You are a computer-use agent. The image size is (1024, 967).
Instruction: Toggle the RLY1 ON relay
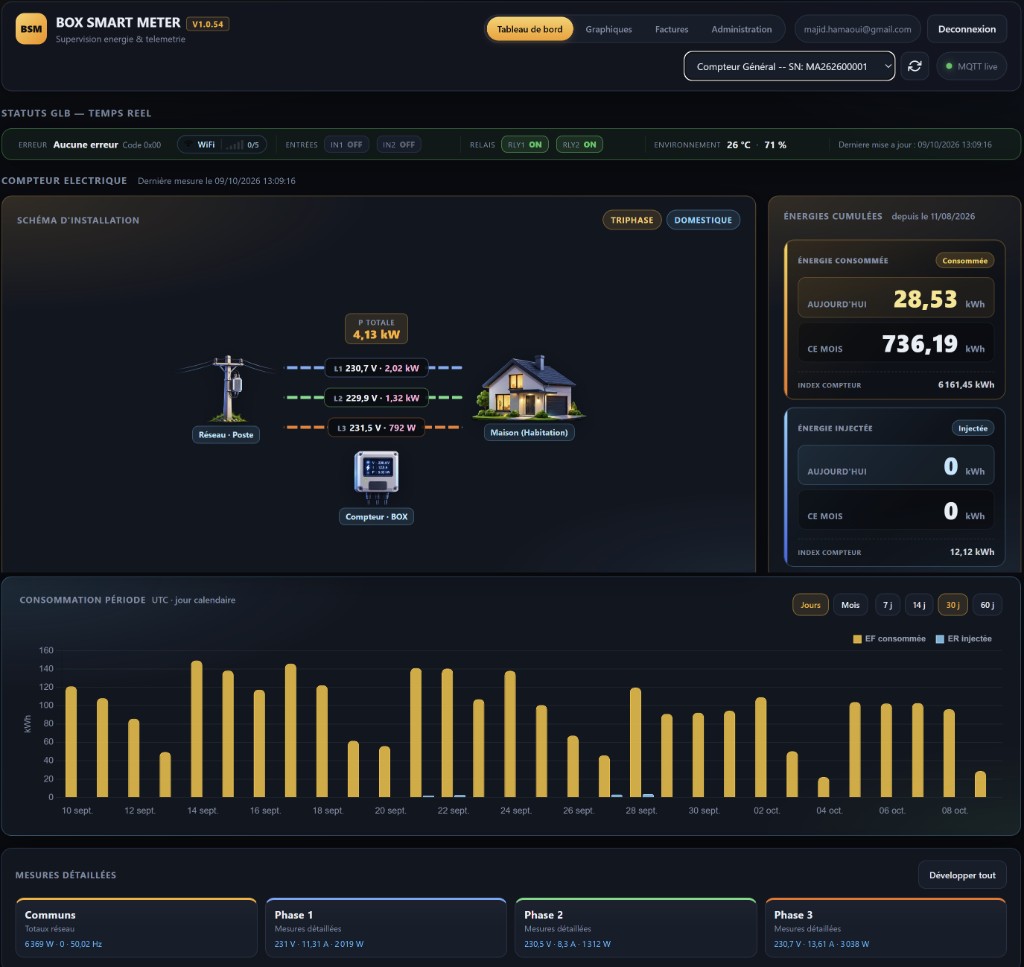(x=524, y=144)
